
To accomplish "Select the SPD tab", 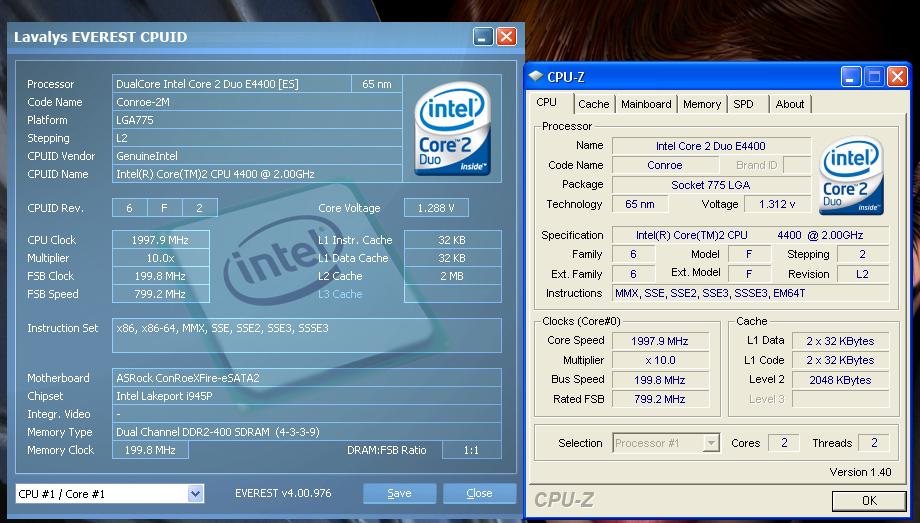I will coord(743,104).
